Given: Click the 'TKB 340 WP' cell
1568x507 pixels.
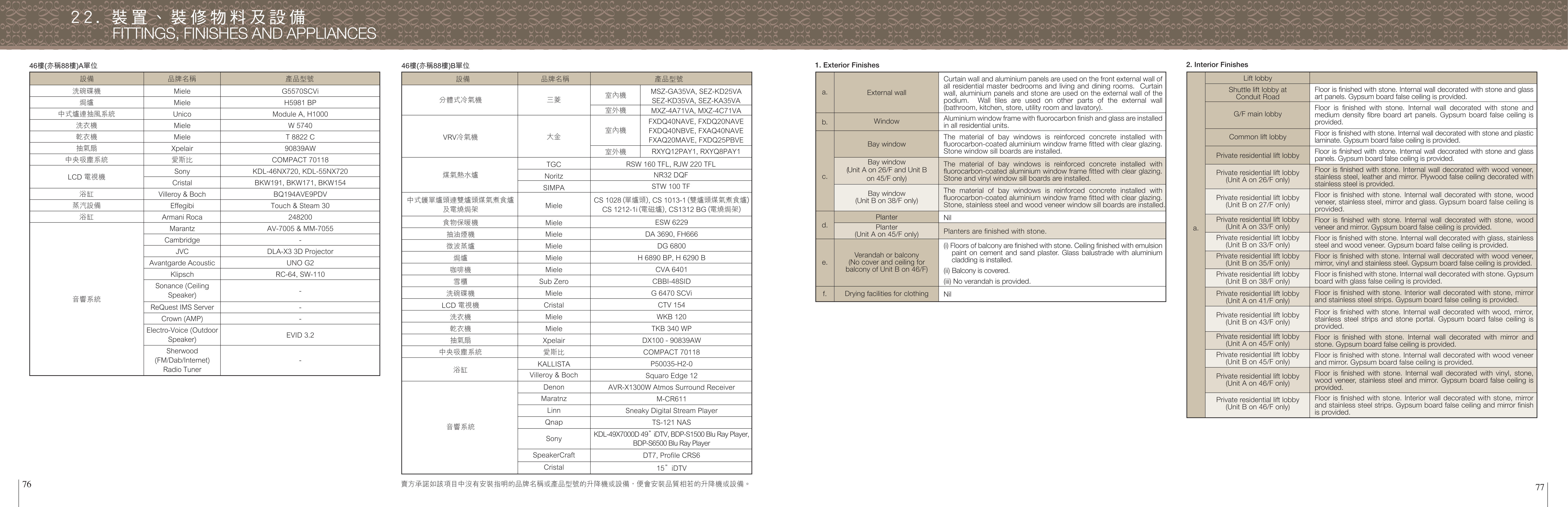Looking at the screenshot, I should [x=671, y=329].
